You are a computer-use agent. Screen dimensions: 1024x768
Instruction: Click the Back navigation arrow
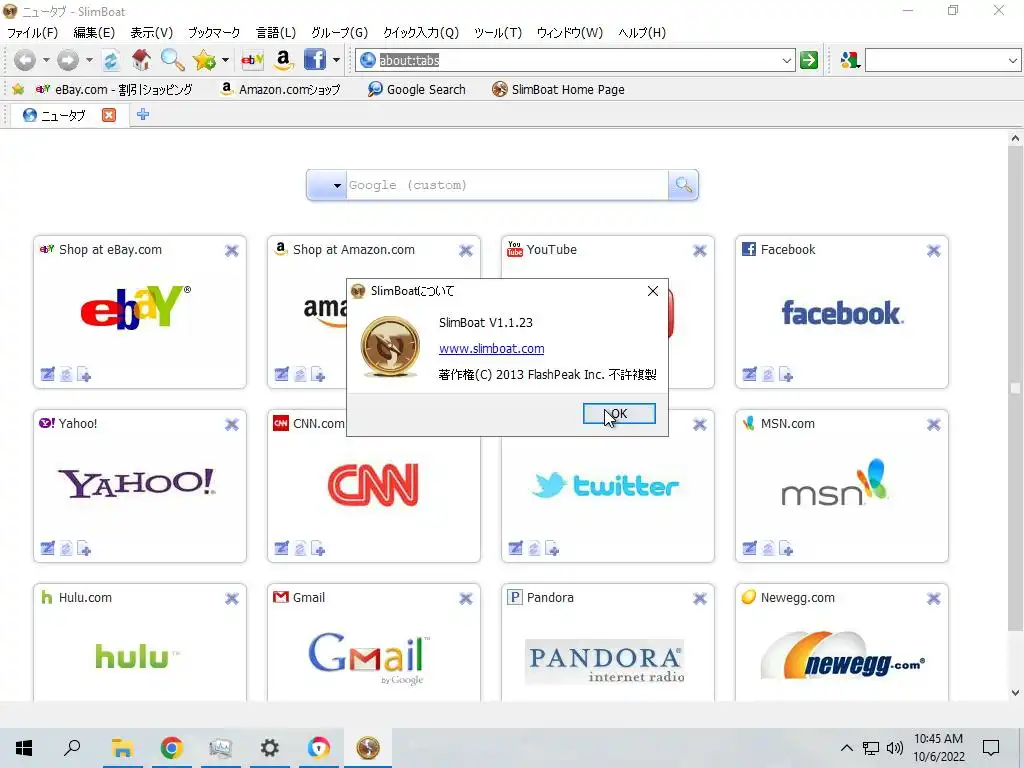(x=25, y=60)
